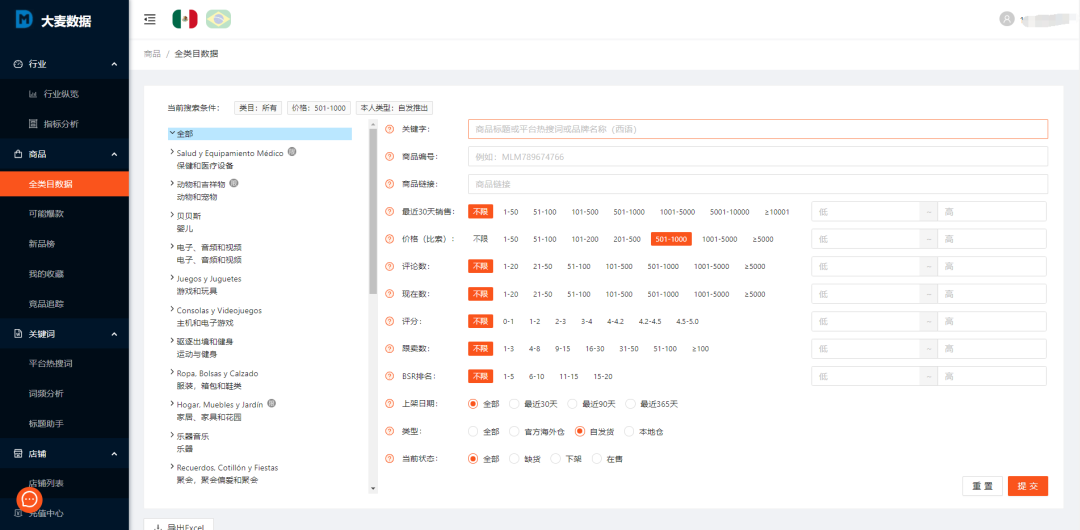This screenshot has width=1080, height=530.
Task: Toggle the sidebar collapse hamburger icon
Action: tap(150, 19)
